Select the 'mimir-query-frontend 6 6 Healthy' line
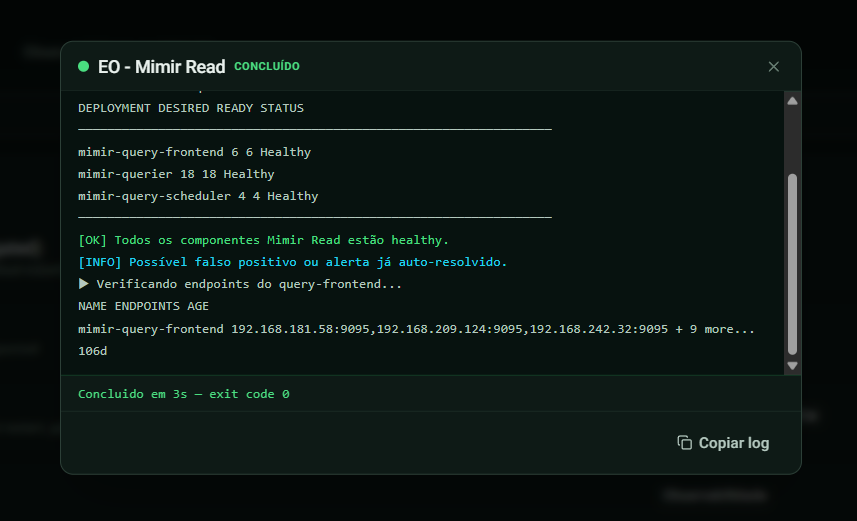The image size is (857, 521). tap(195, 152)
